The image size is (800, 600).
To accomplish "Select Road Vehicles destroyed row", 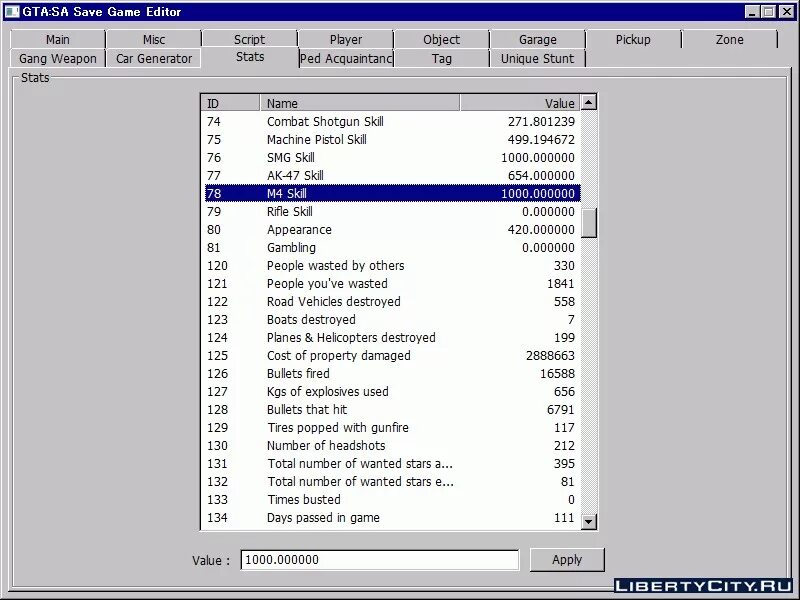I will click(x=392, y=302).
